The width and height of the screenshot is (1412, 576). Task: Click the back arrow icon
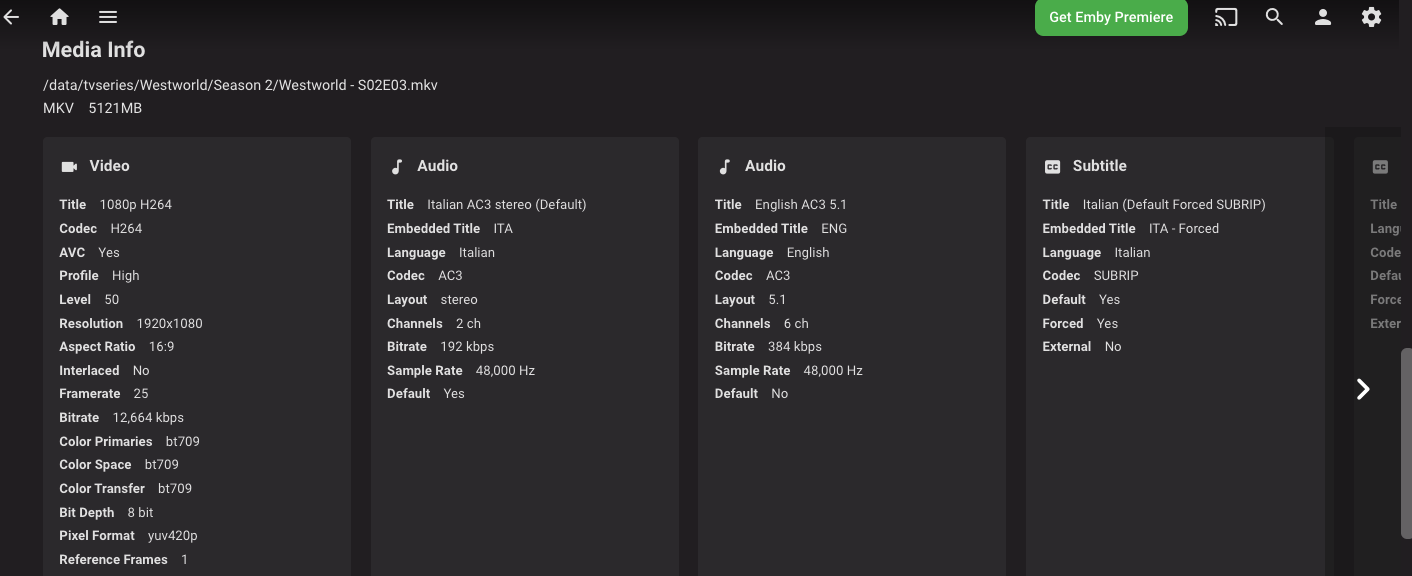point(11,17)
